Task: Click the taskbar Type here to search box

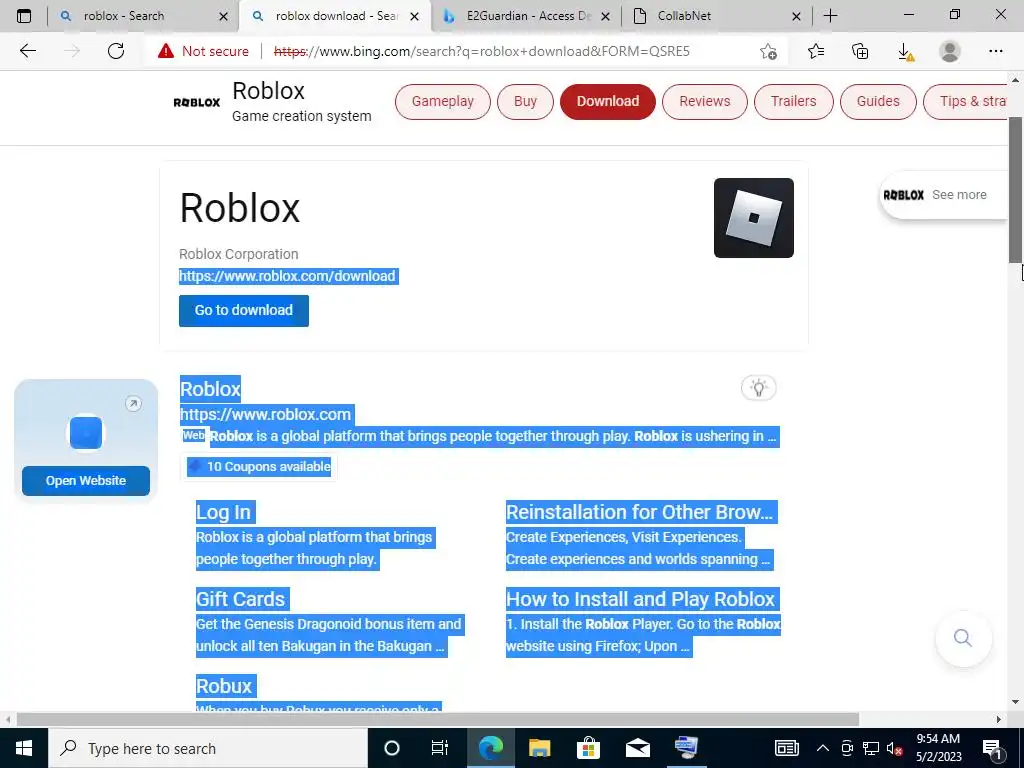Action: pos(208,748)
